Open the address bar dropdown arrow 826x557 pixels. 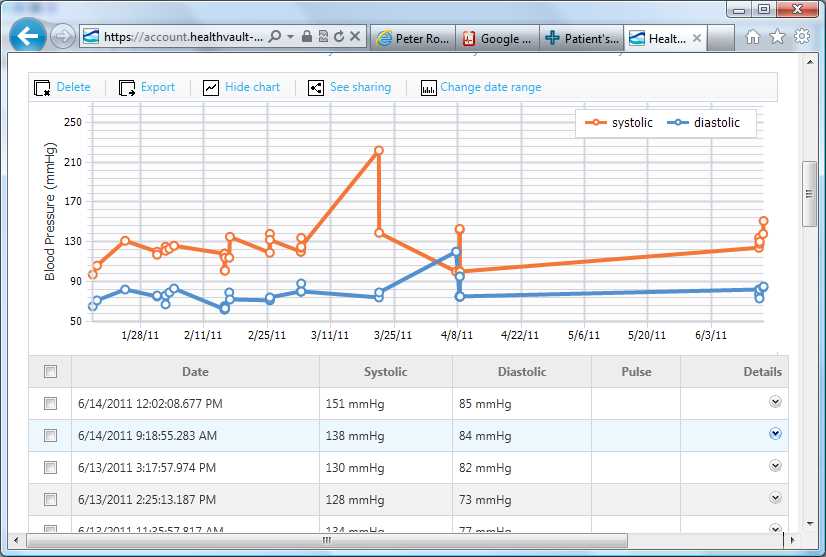click(x=290, y=37)
